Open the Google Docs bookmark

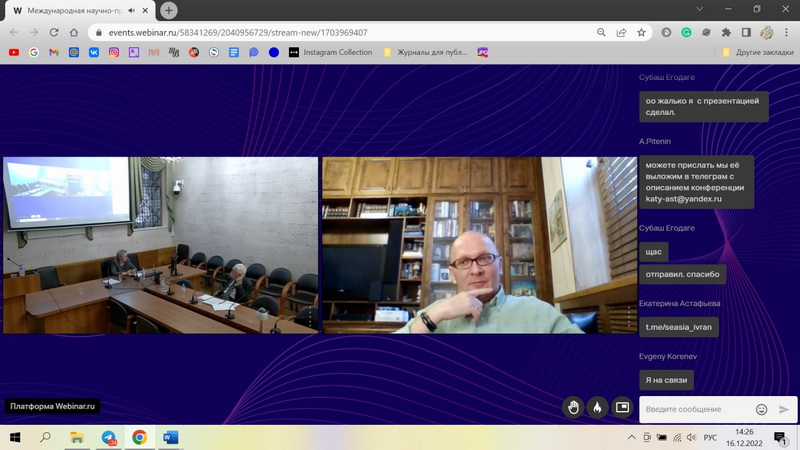234,52
